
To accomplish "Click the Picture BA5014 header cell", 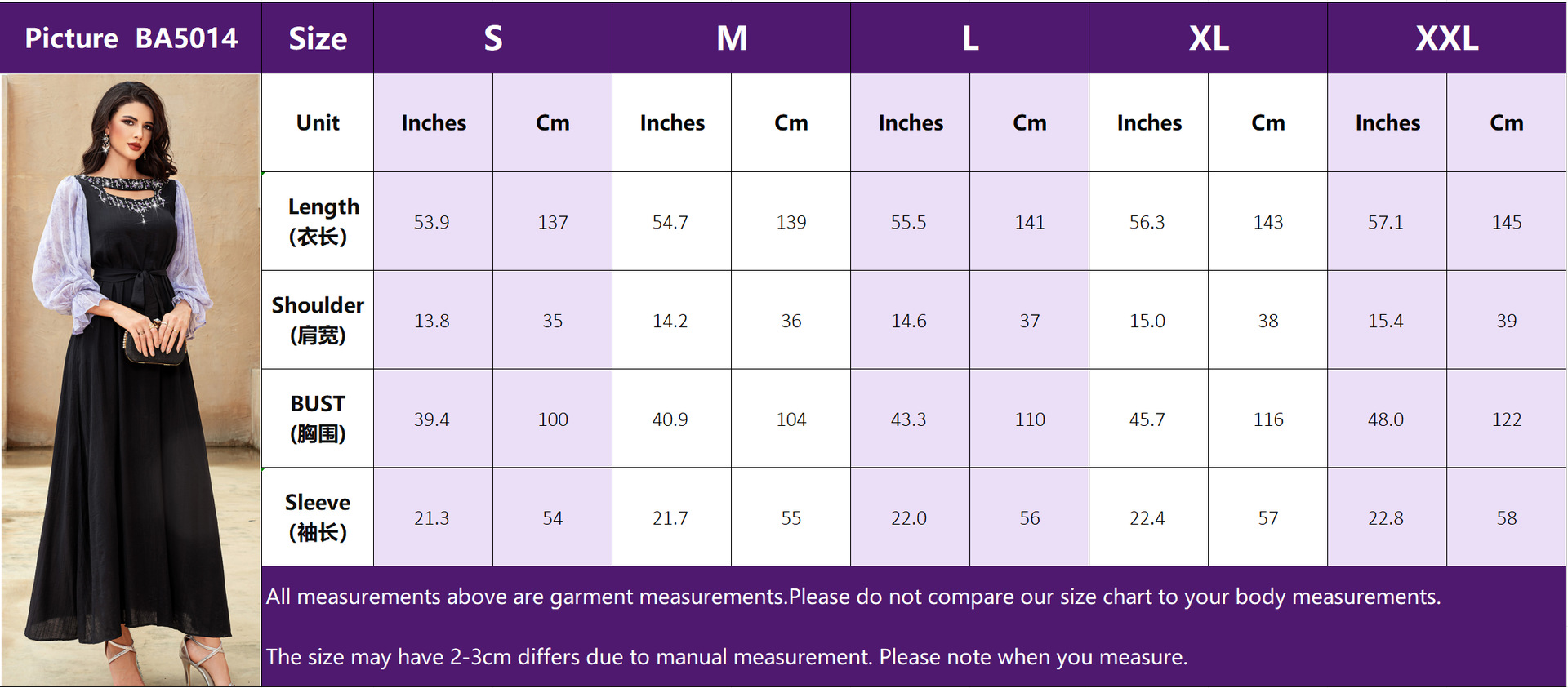I will pyautogui.click(x=131, y=38).
